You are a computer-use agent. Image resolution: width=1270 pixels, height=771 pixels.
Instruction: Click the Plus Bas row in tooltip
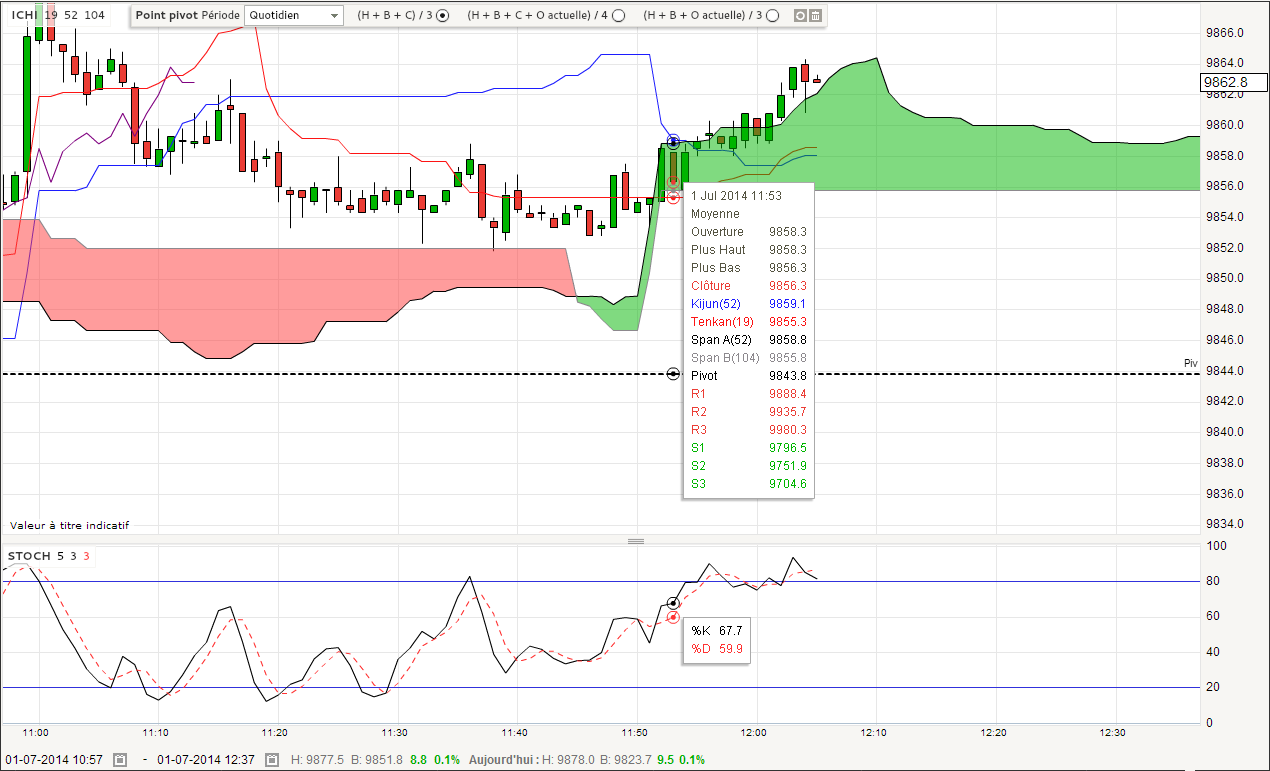coord(748,267)
